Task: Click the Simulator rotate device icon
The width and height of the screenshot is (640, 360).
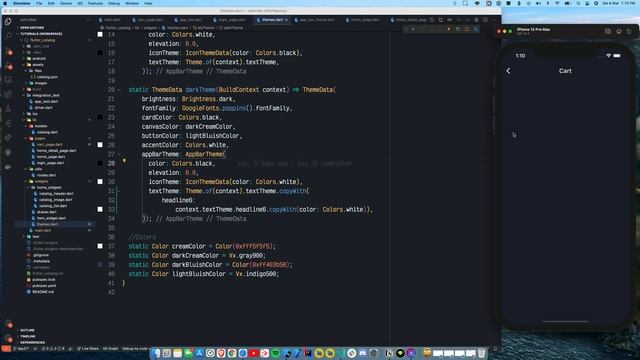Action: pyautogui.click(x=629, y=31)
